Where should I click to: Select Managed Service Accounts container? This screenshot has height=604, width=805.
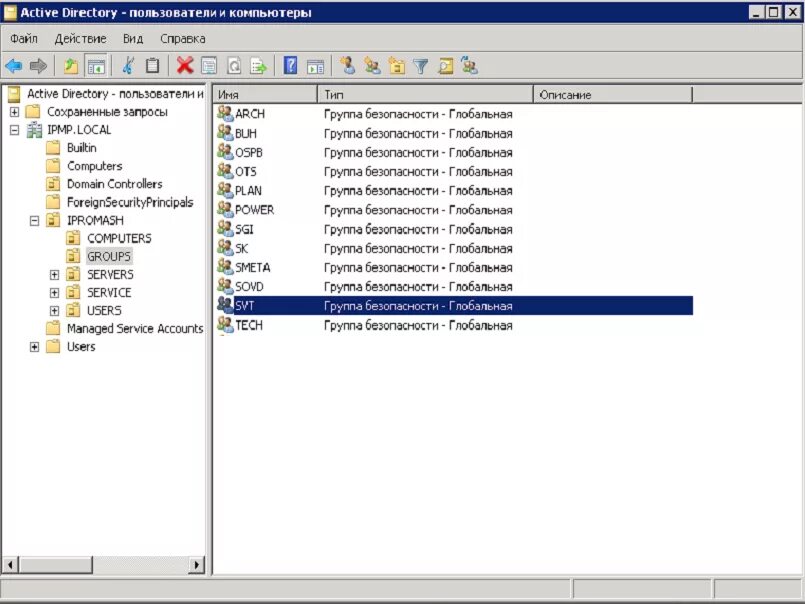(135, 329)
